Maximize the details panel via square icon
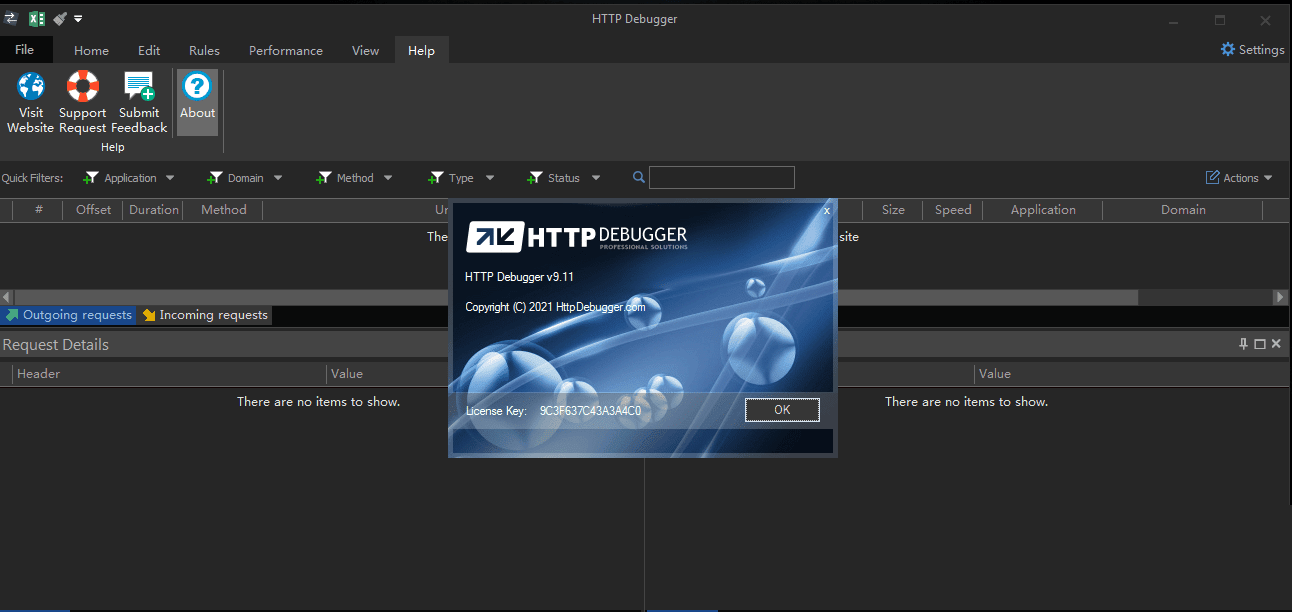The width and height of the screenshot is (1292, 612). tap(1260, 344)
